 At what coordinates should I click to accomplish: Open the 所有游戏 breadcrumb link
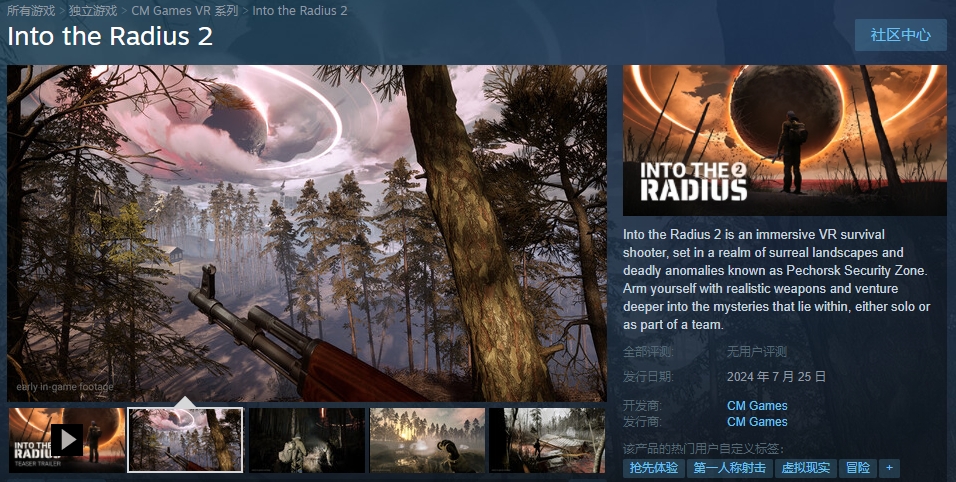[31, 10]
